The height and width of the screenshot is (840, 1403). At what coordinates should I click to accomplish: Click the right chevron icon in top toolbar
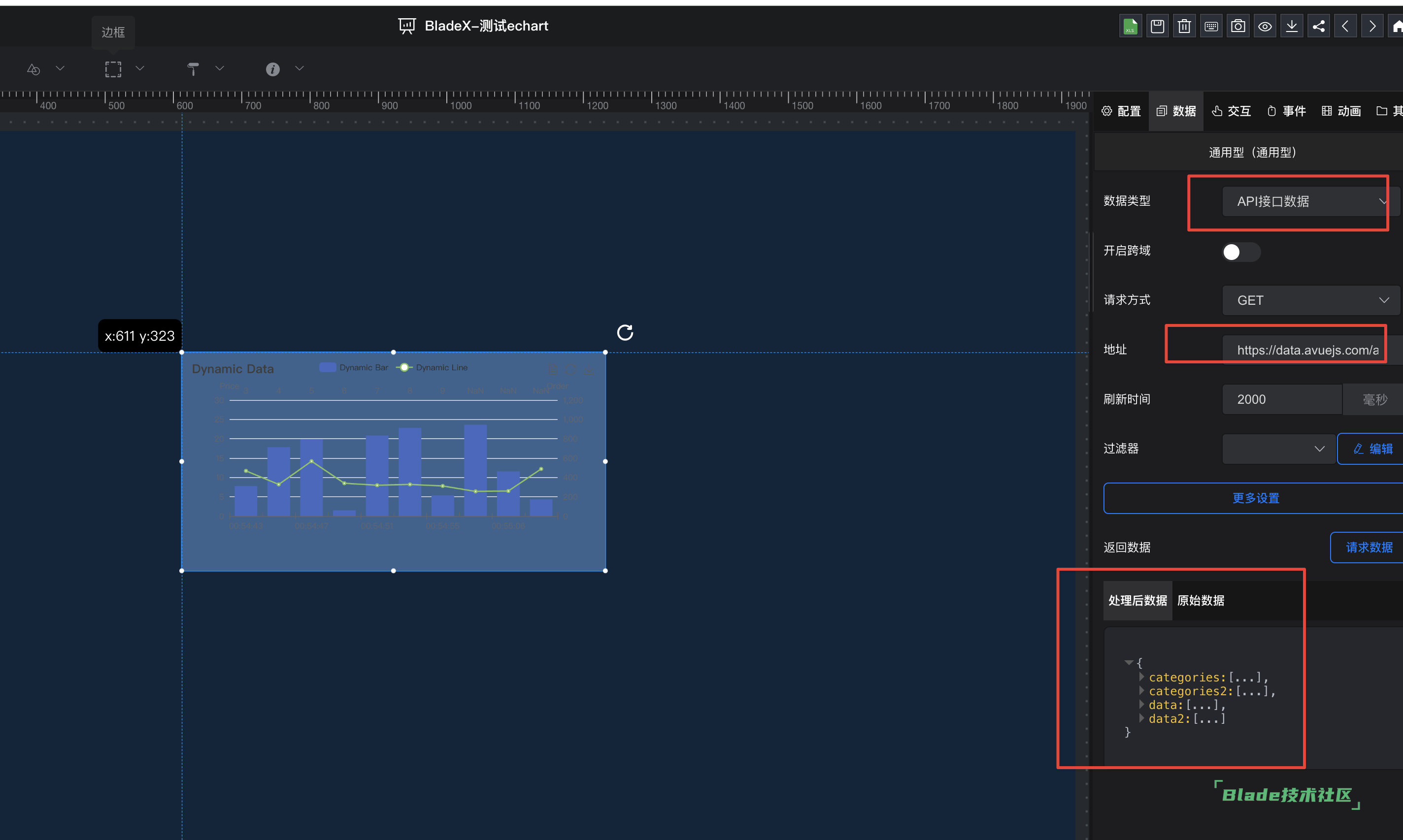[x=1372, y=26]
